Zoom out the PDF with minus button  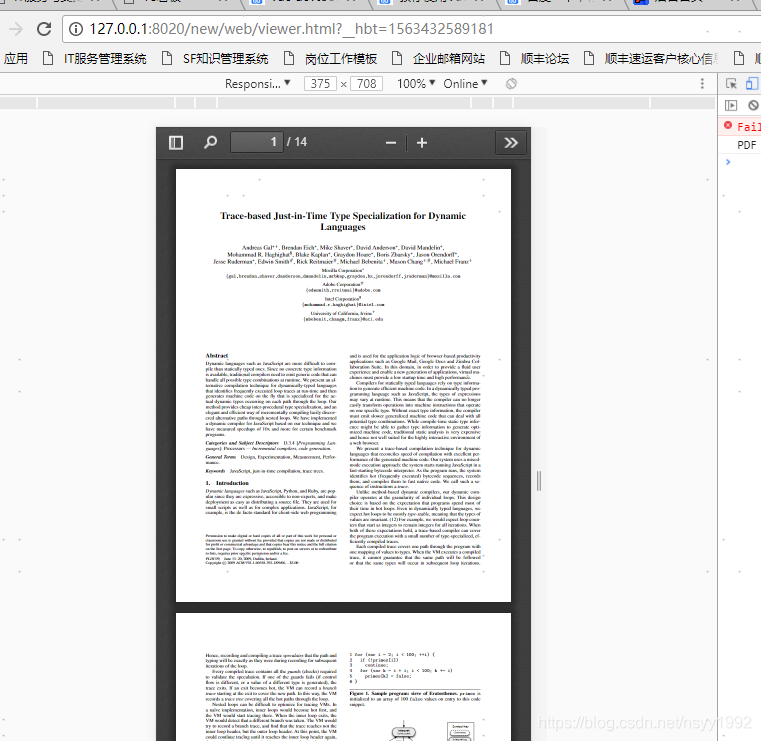[x=391, y=143]
